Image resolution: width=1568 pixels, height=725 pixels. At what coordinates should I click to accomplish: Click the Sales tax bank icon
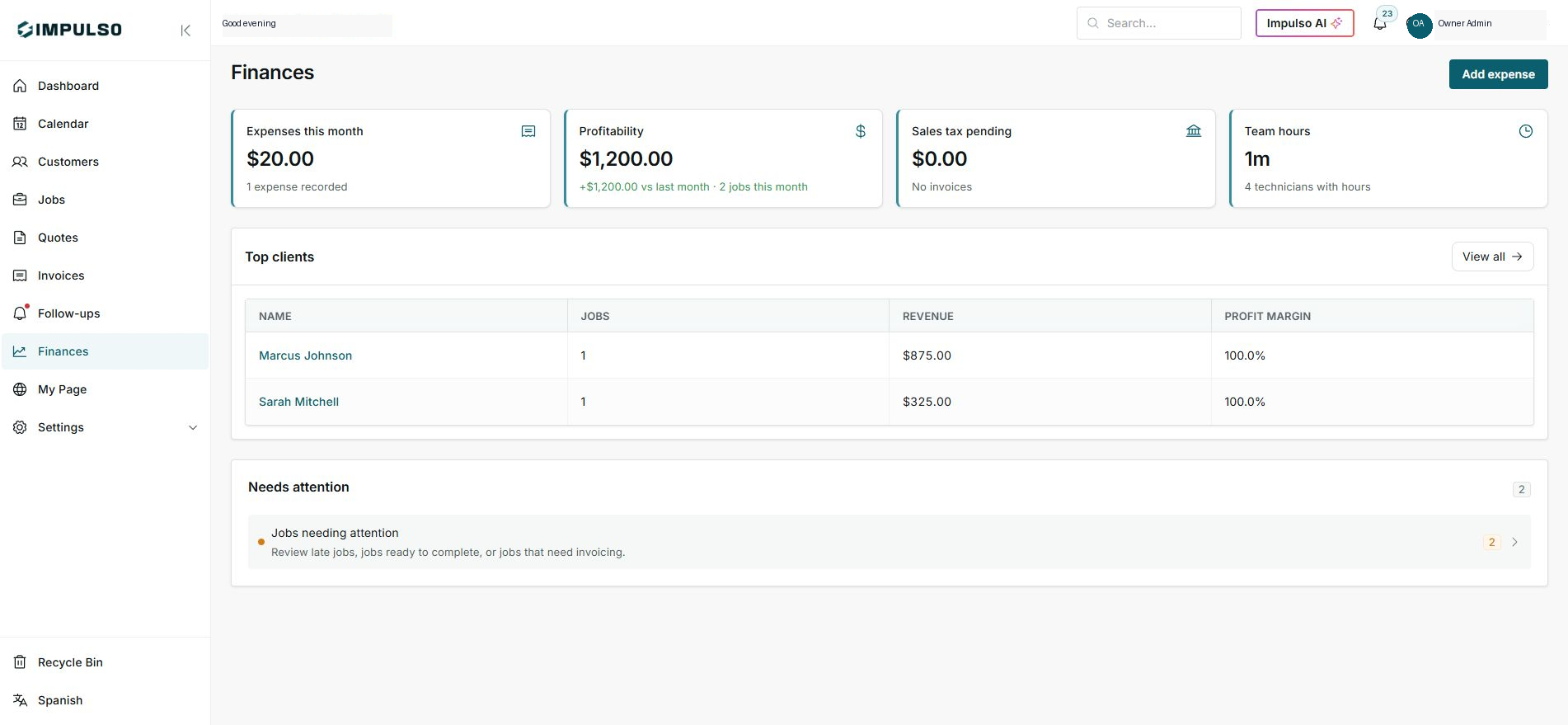tap(1194, 131)
